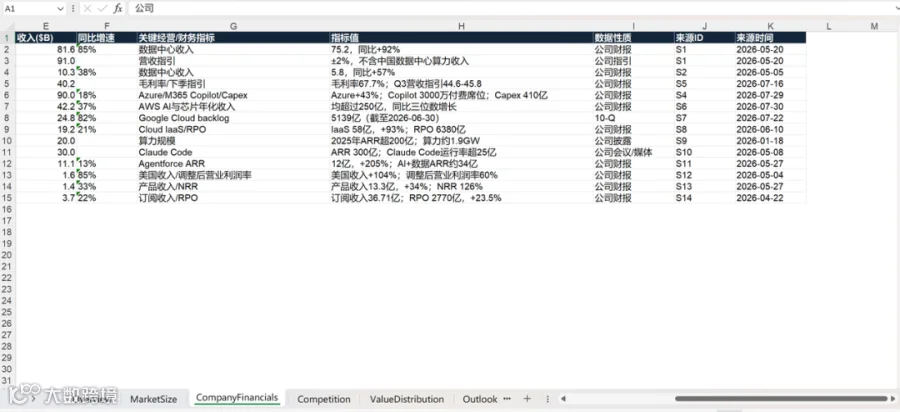Click the Name Box showing A1

30,9
